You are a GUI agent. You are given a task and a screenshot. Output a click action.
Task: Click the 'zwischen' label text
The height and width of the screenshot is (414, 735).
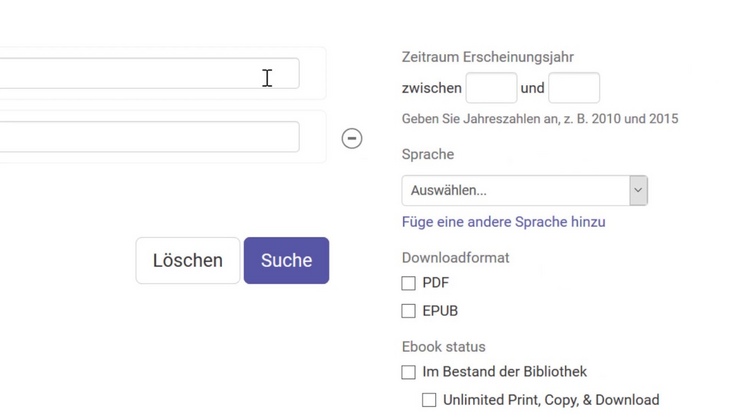click(x=431, y=88)
